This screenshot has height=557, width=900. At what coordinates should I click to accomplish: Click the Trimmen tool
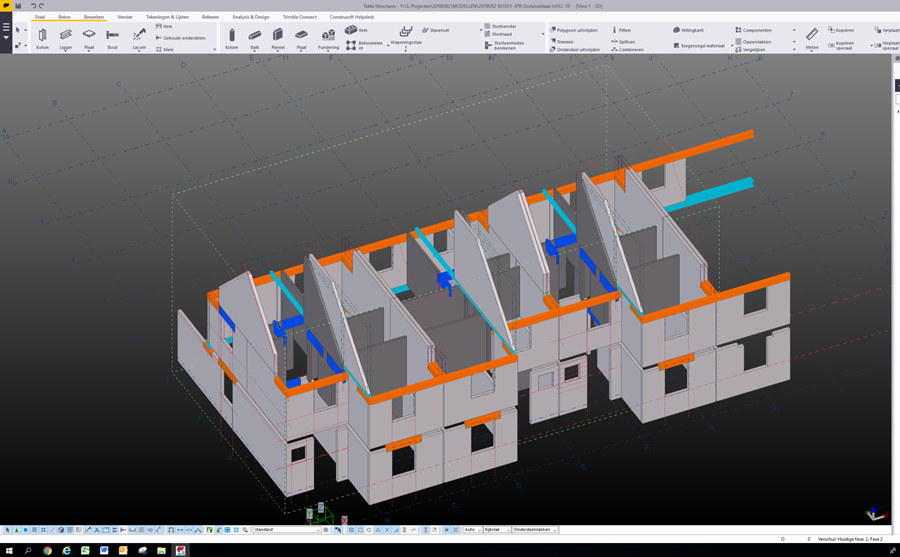(562, 41)
